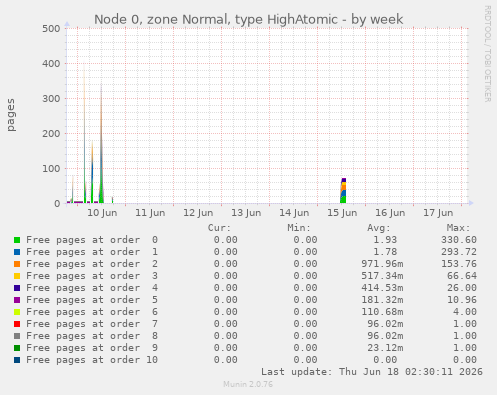Select legend label 'Free pages at order 3'
Viewport: 497px width, 395px height.
(x=92, y=276)
